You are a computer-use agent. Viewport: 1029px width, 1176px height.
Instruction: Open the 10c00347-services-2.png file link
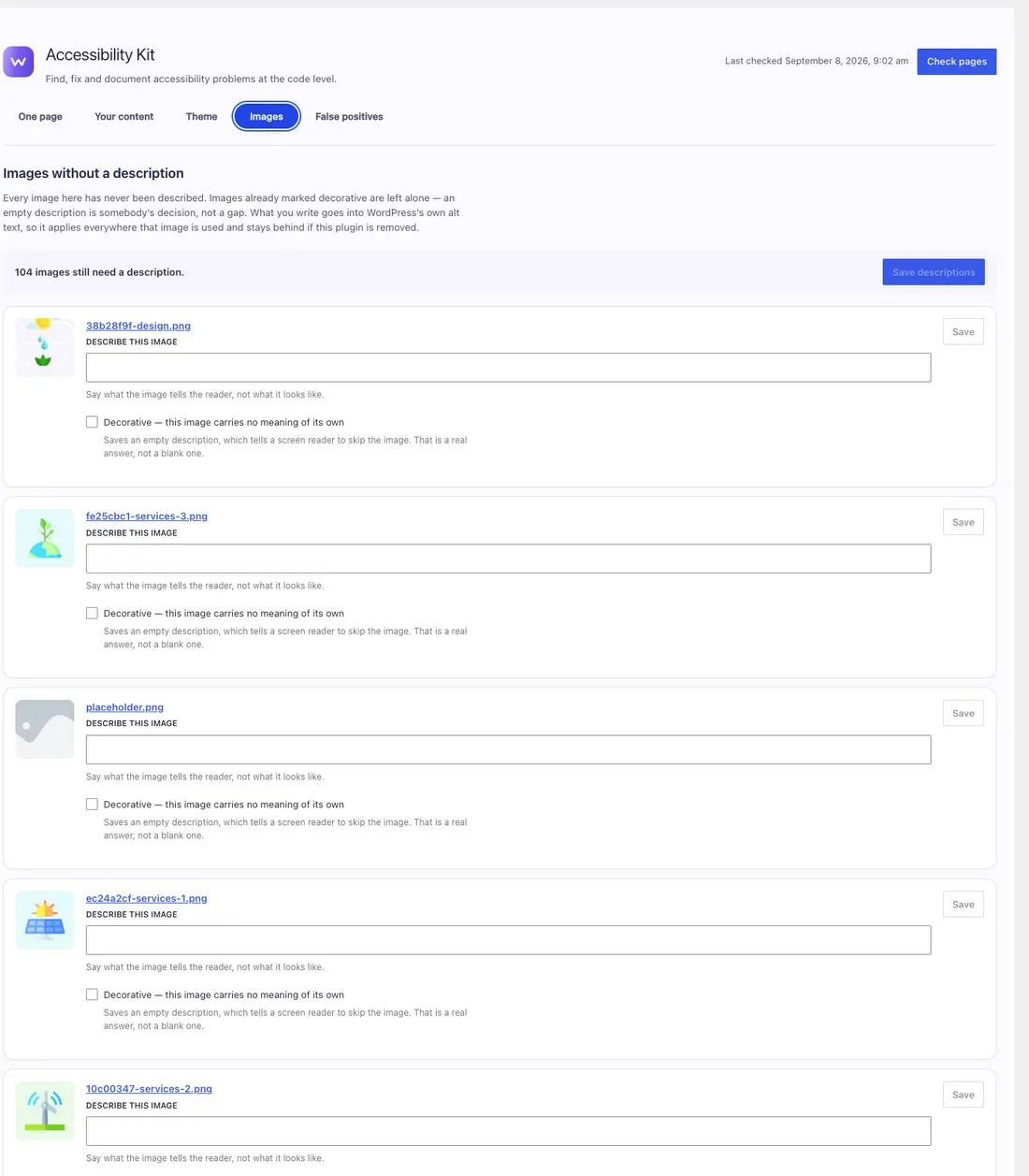pos(149,1089)
